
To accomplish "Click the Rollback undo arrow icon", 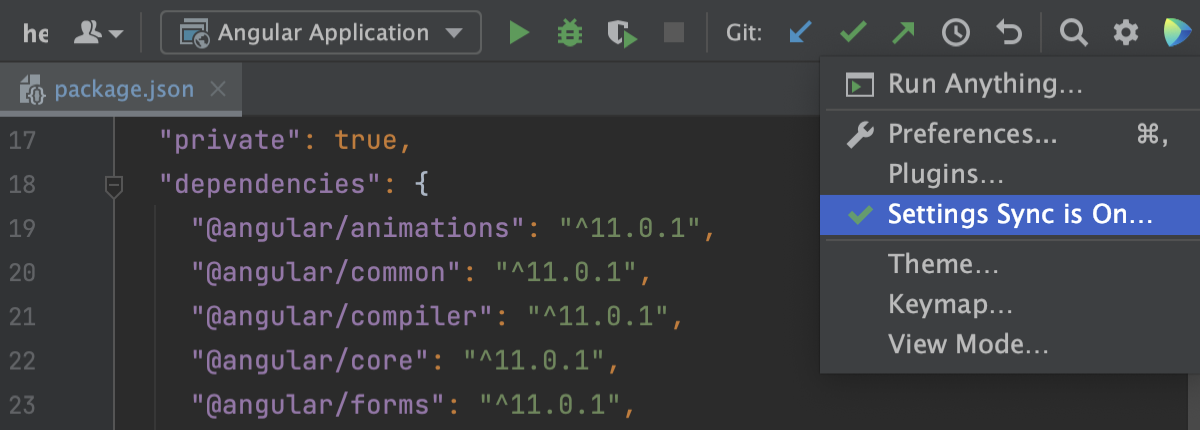I will click(1009, 33).
